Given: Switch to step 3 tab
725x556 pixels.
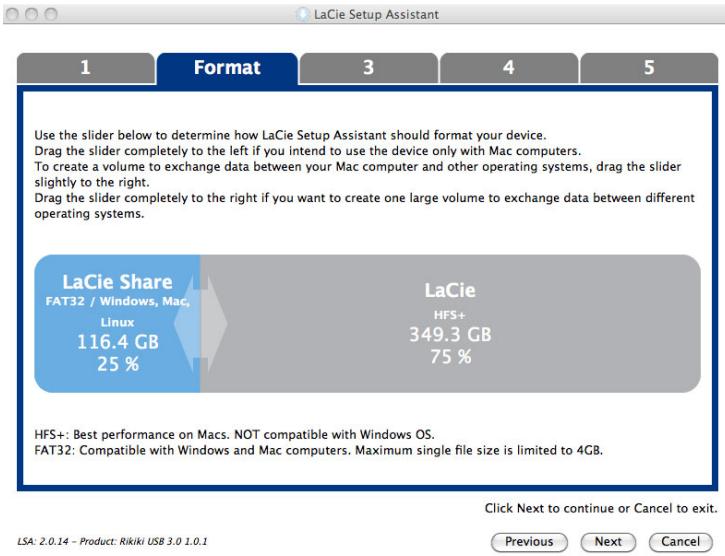Looking at the screenshot, I should tap(369, 69).
